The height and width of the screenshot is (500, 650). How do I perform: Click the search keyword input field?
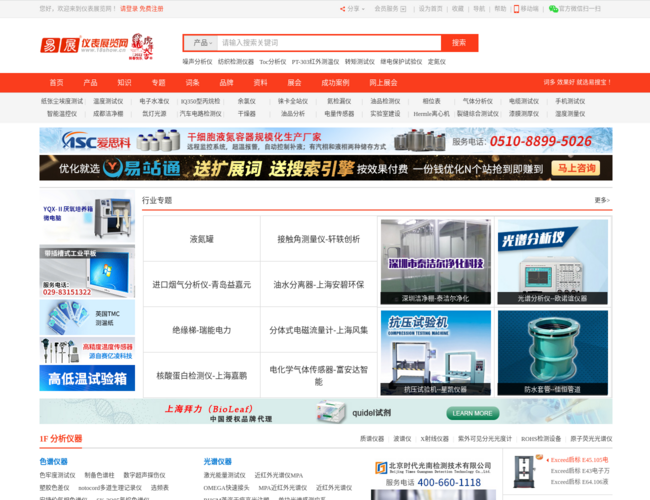[329, 43]
